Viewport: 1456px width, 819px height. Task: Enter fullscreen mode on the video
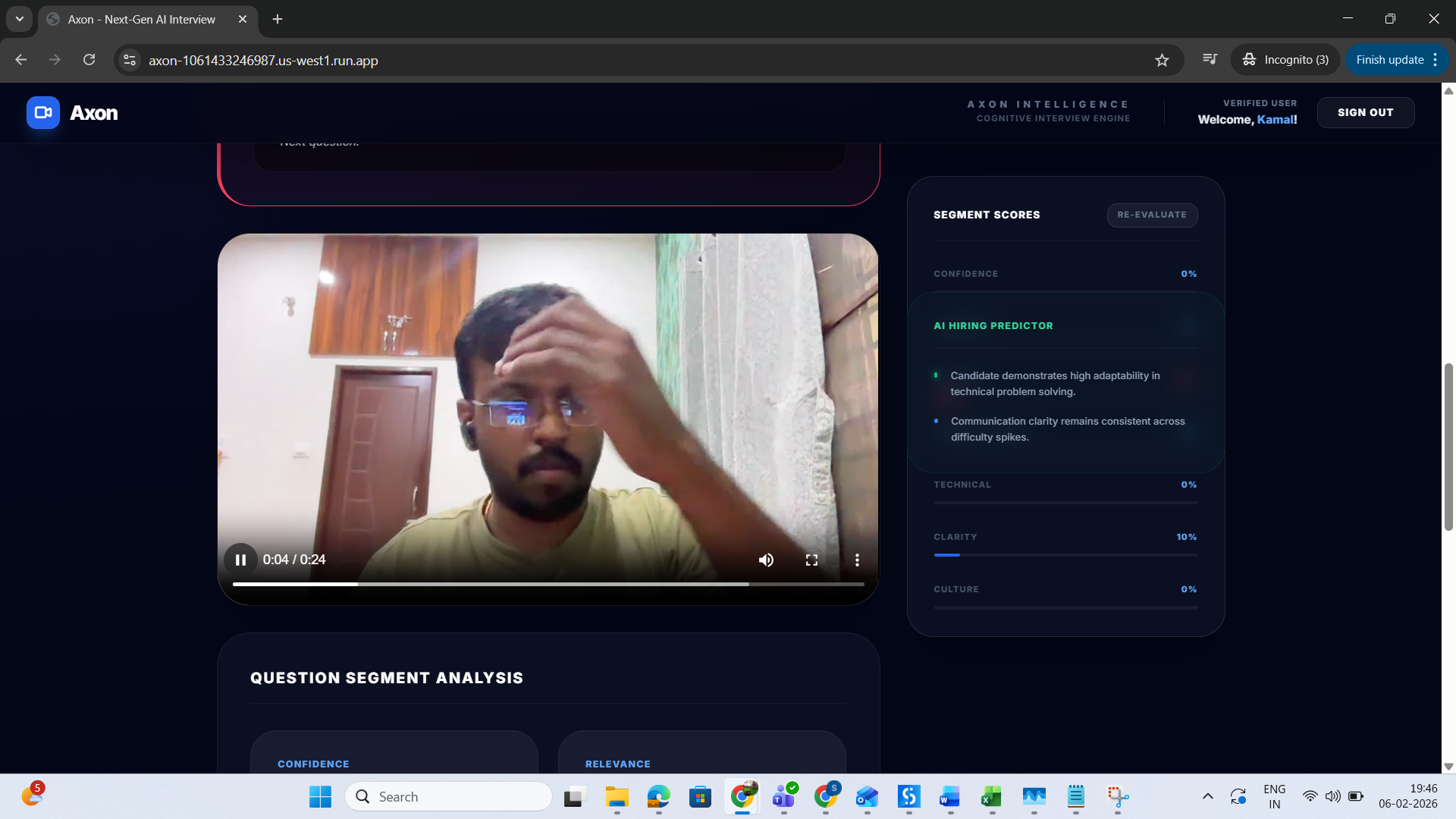[x=811, y=560]
